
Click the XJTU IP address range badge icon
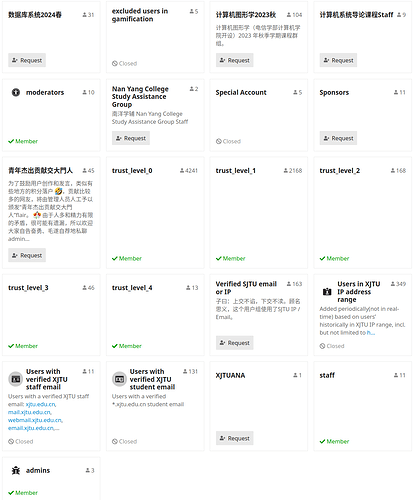click(x=327, y=292)
